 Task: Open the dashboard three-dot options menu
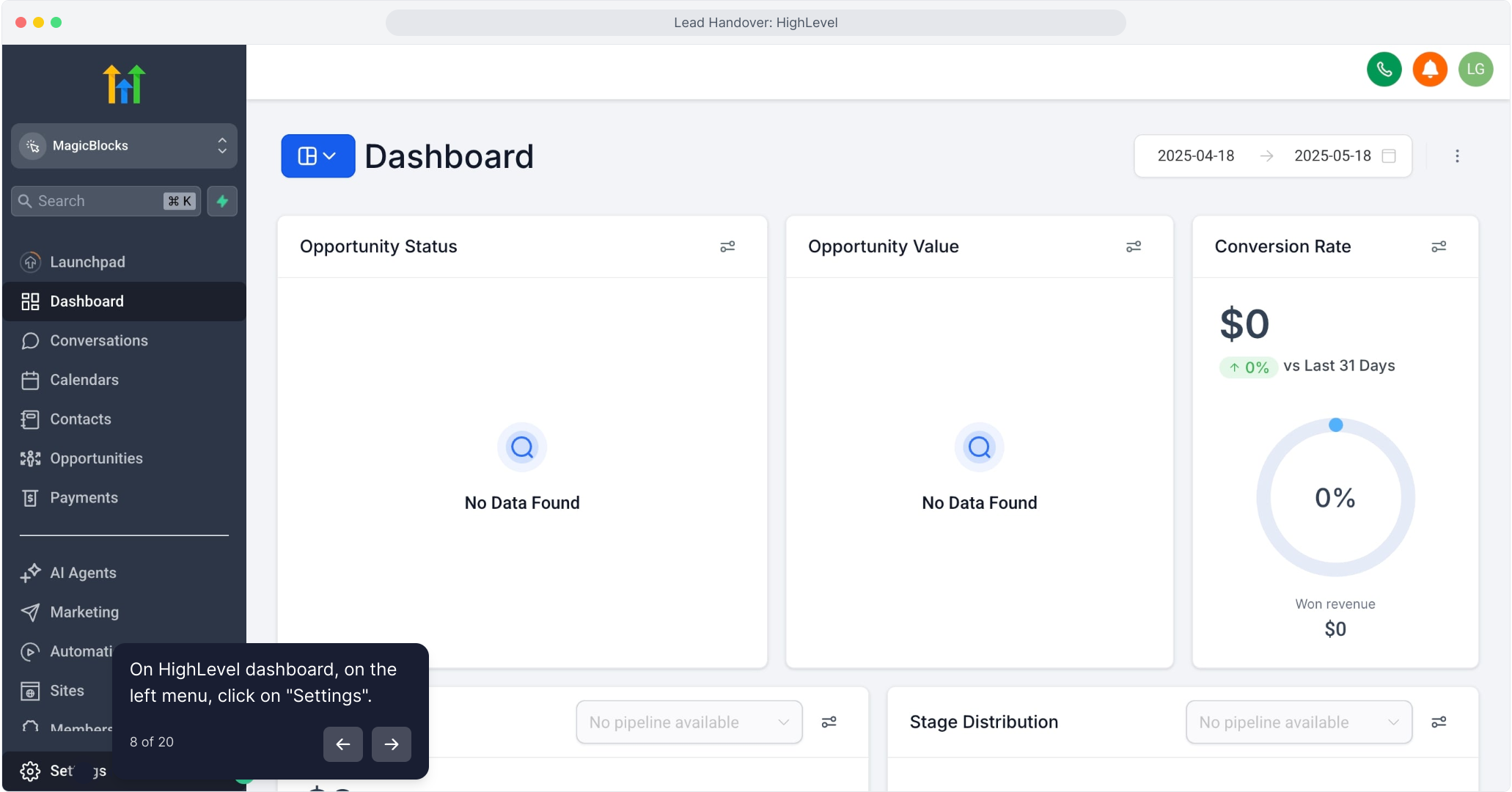1456,156
